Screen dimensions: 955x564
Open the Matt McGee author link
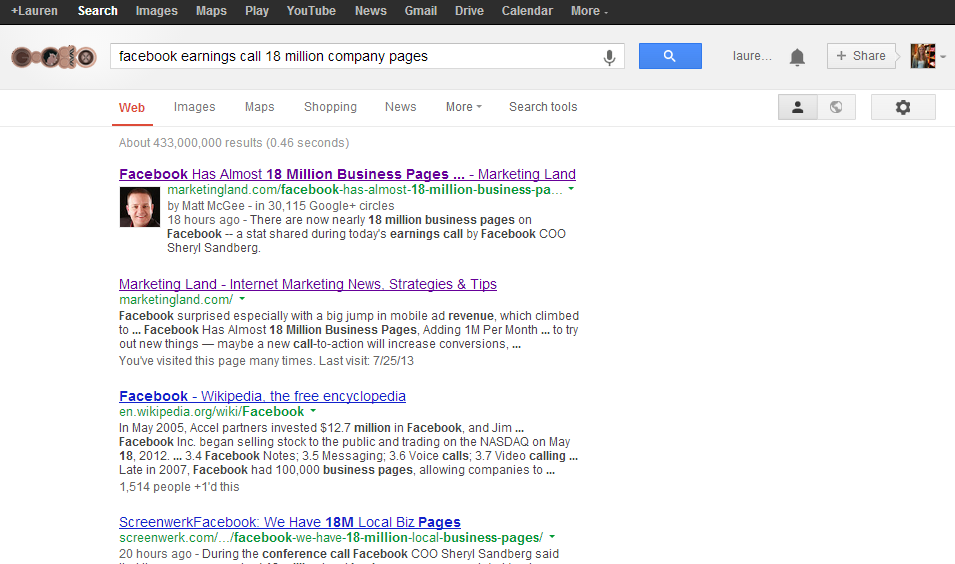(x=206, y=206)
